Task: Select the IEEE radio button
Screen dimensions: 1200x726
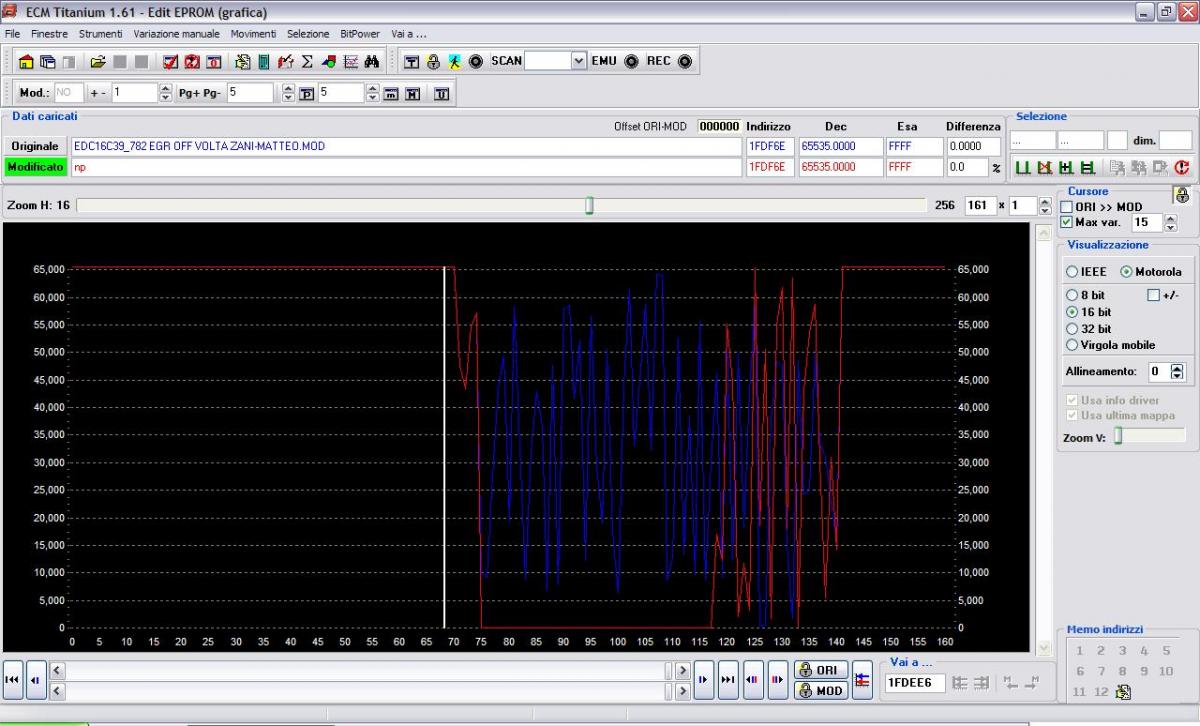Action: [x=1072, y=272]
